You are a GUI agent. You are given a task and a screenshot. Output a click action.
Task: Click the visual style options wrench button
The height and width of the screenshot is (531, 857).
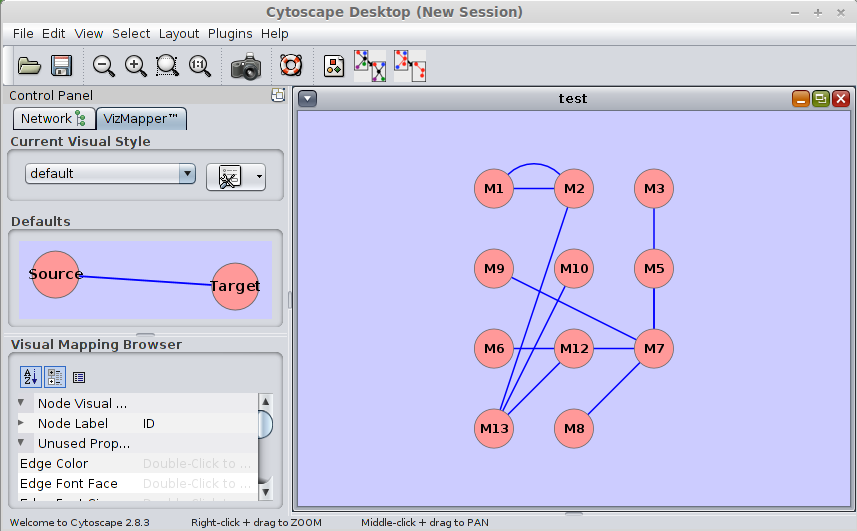(x=236, y=176)
